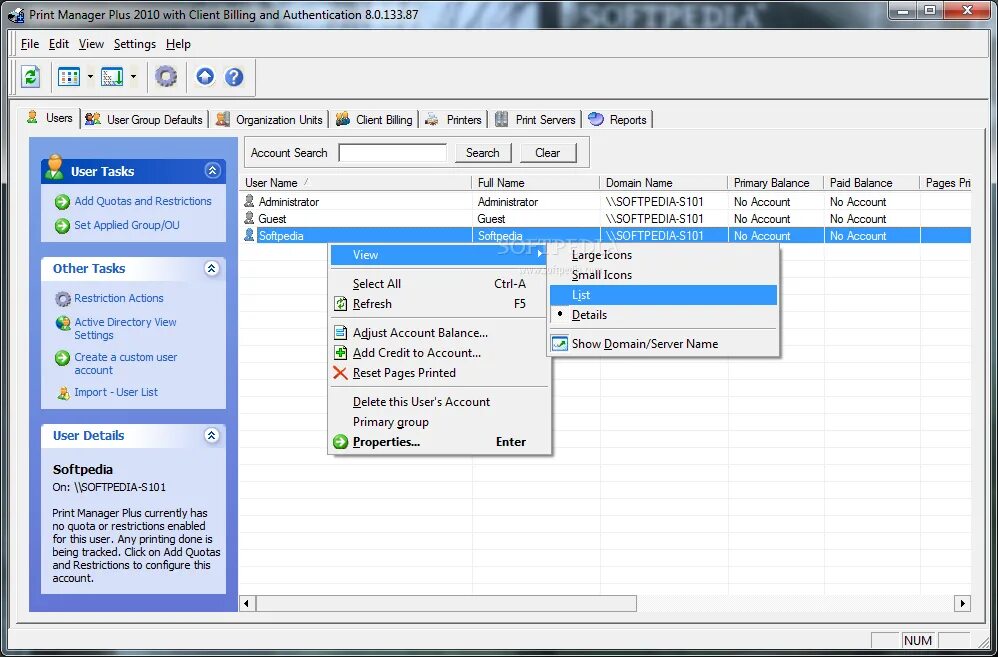Collapse the User Tasks panel
Image resolution: width=998 pixels, height=657 pixels.
click(212, 171)
